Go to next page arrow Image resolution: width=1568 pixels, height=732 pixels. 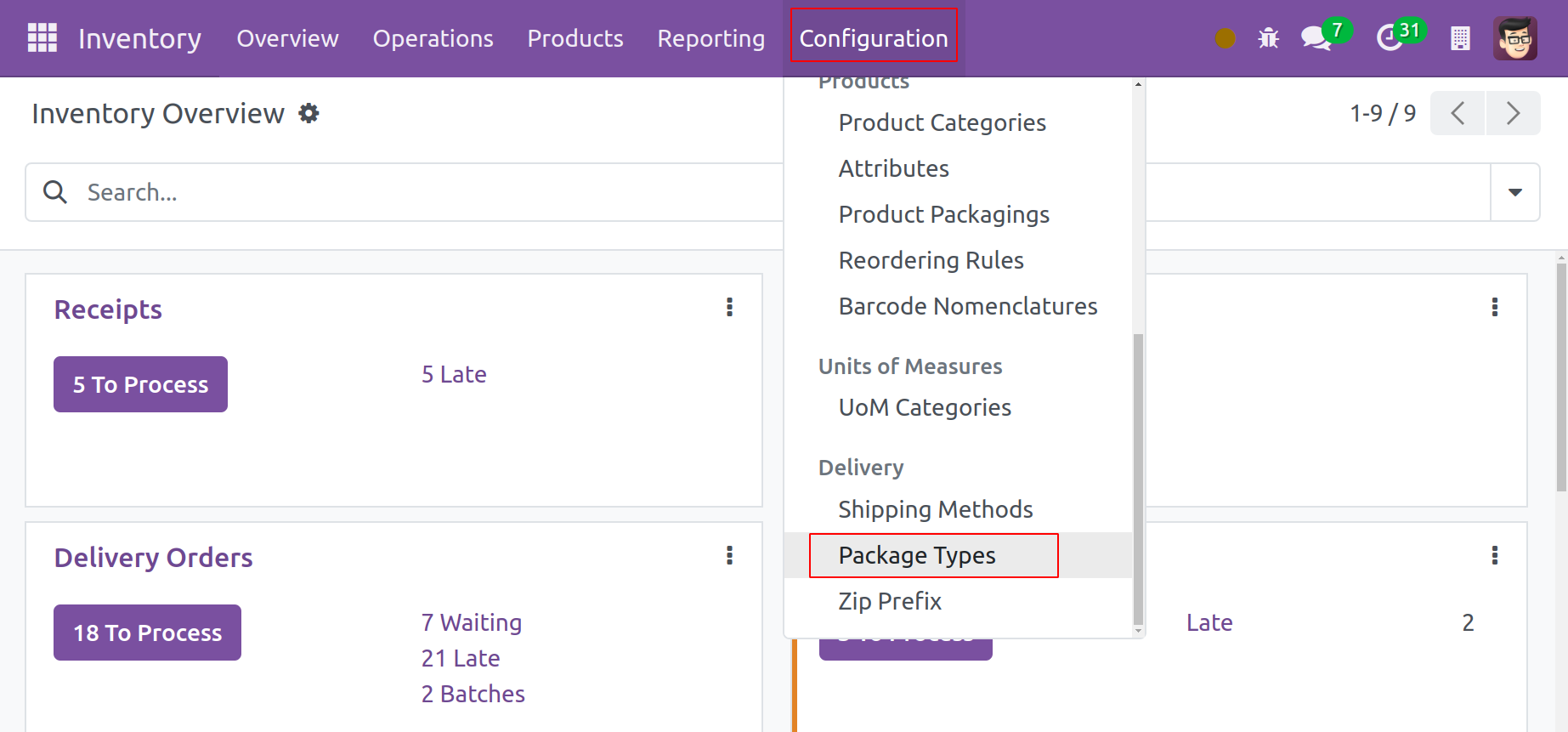1512,113
